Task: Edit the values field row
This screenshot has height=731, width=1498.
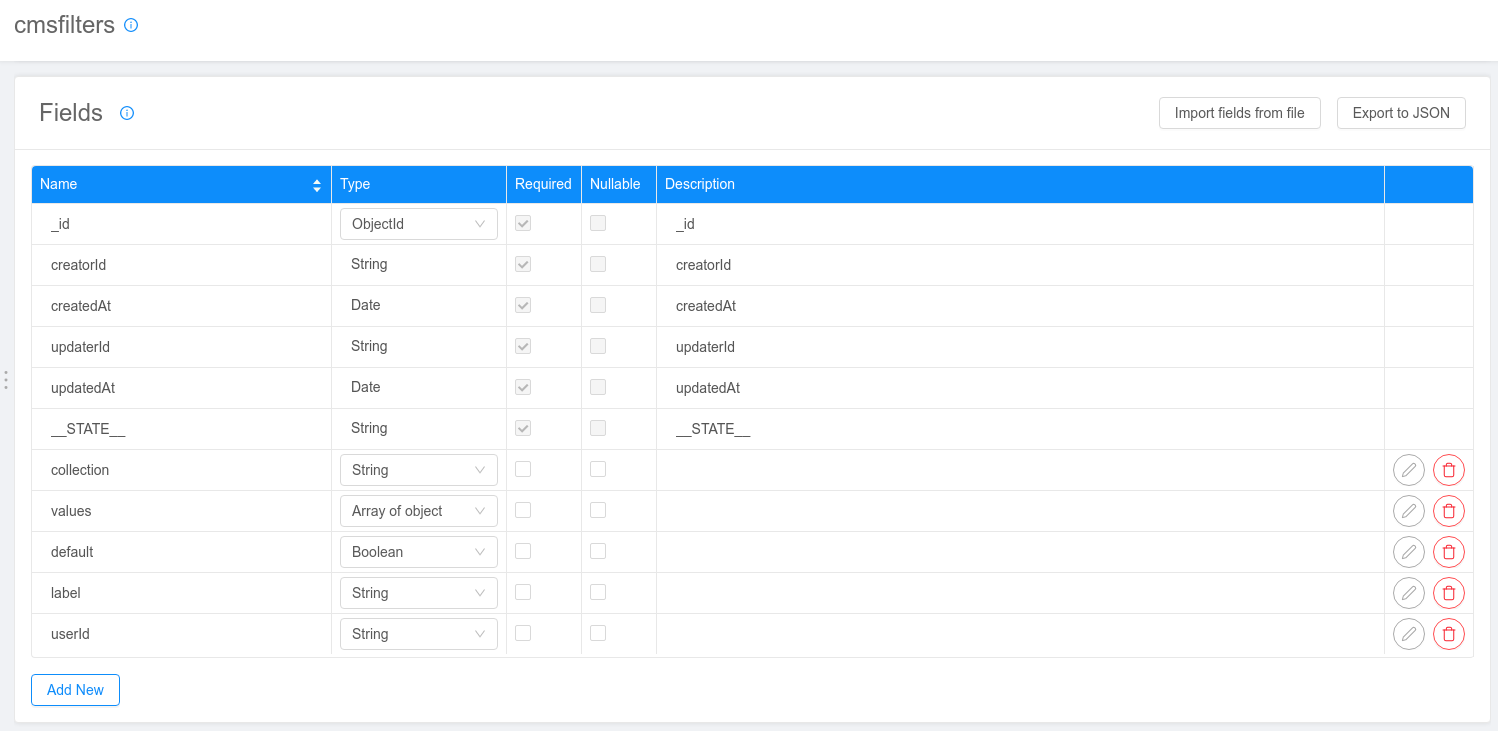Action: coord(1408,511)
